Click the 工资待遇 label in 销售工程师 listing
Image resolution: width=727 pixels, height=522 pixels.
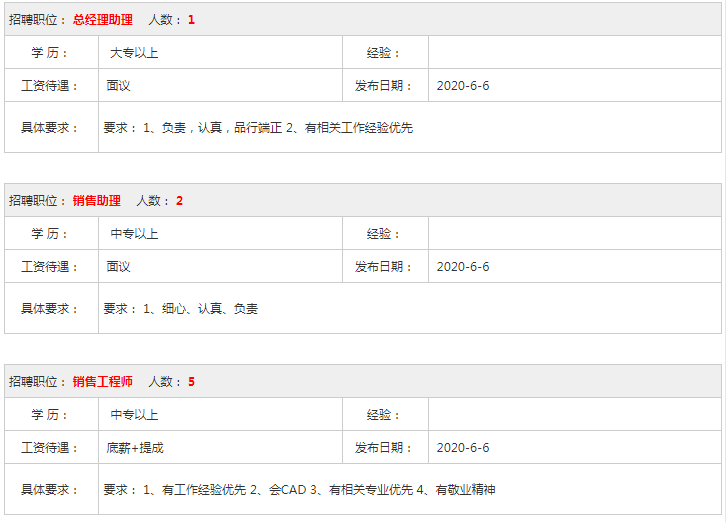point(50,448)
